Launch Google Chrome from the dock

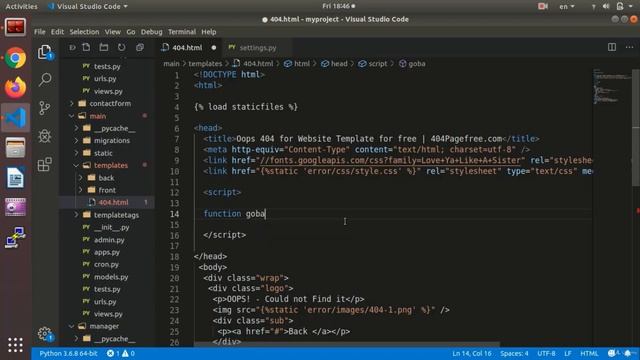[x=16, y=58]
